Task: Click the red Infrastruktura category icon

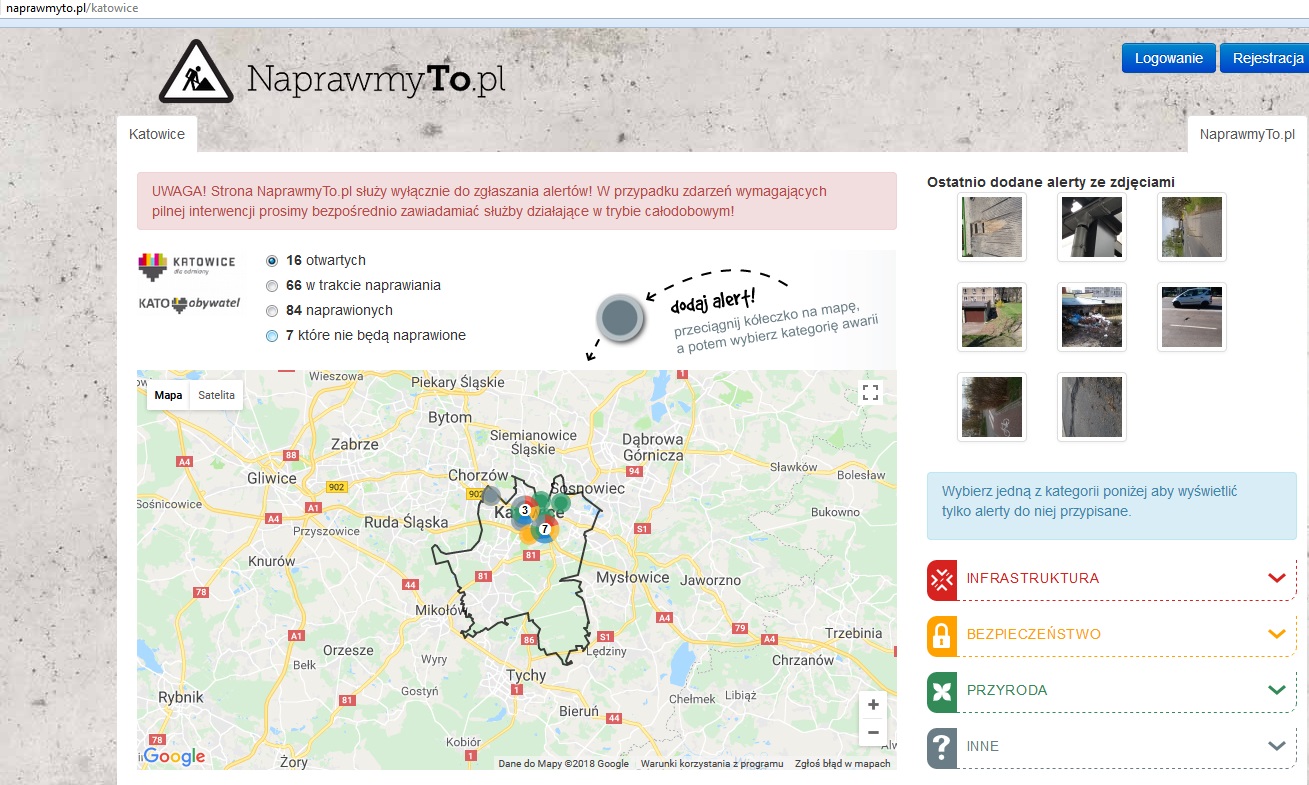Action: tap(942, 580)
